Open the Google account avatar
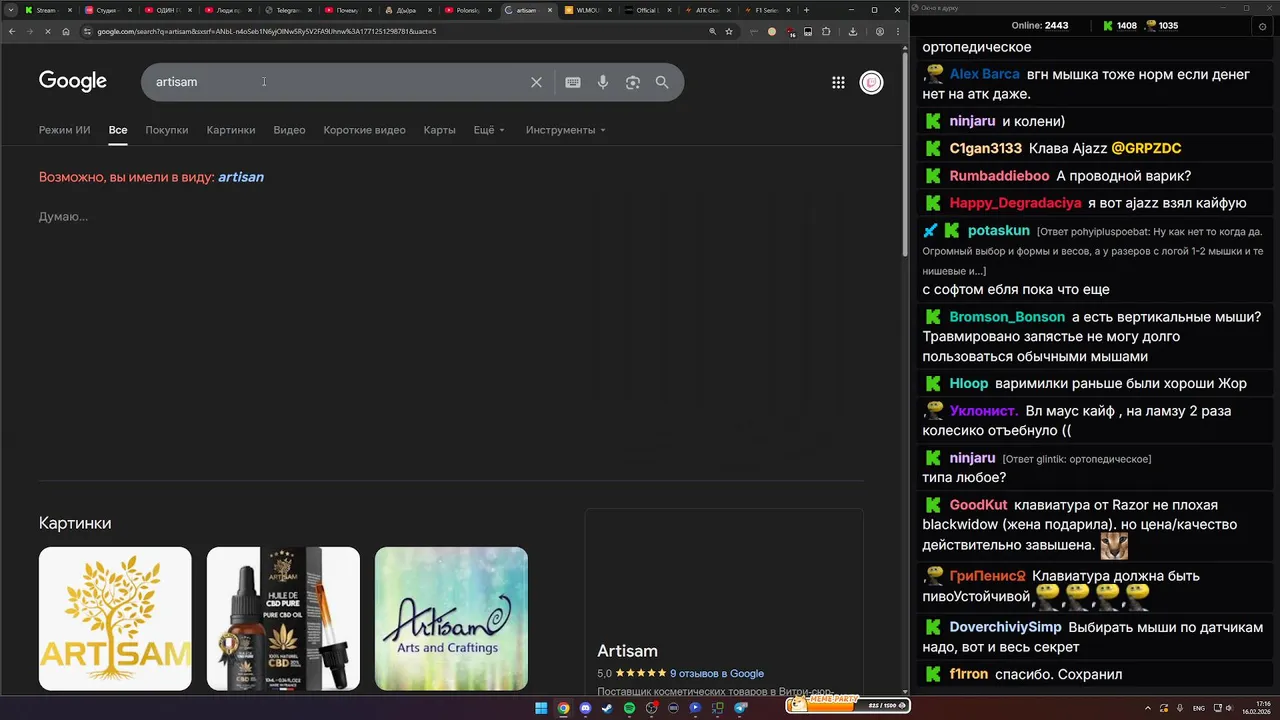The image size is (1280, 720). coord(872,82)
